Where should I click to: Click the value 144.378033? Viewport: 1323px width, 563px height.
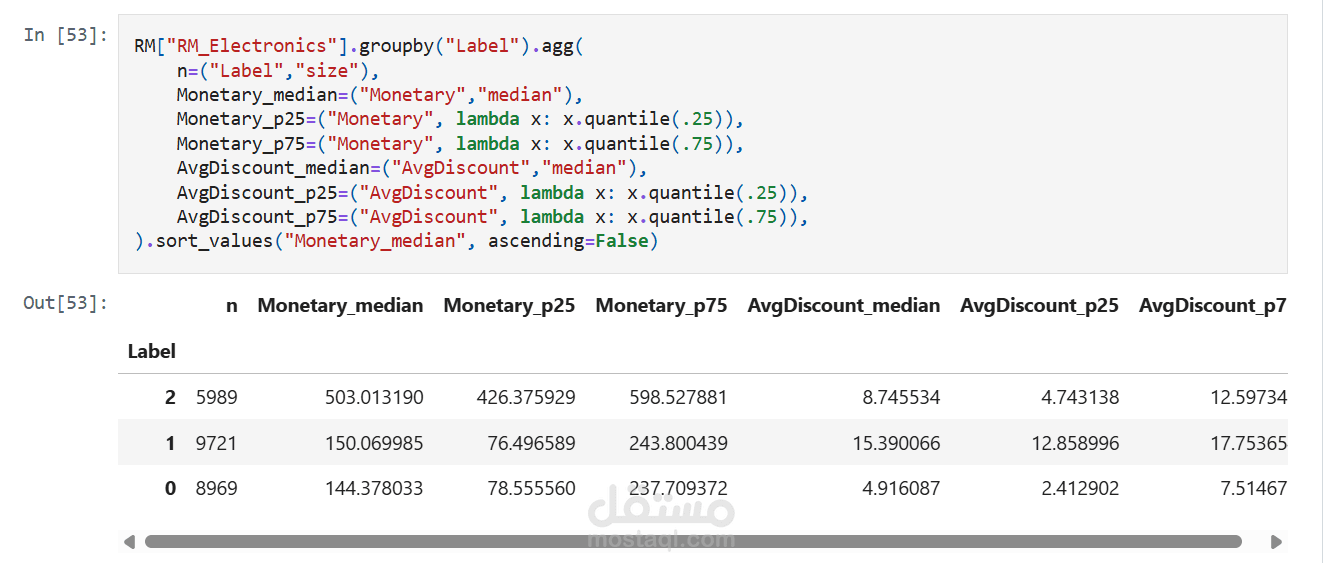[374, 489]
